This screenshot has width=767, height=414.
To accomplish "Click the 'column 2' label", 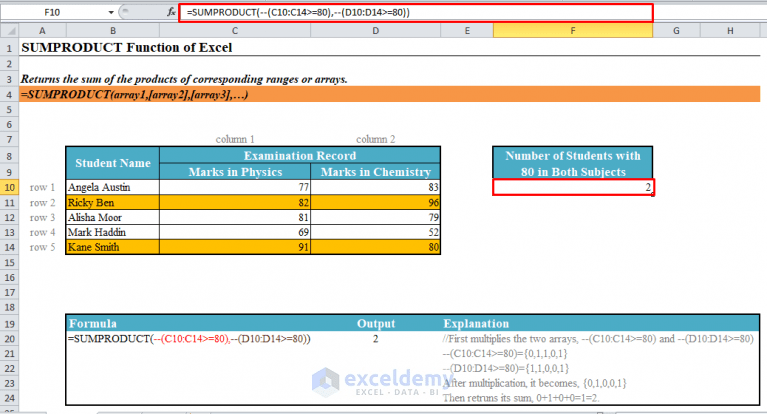I will [375, 139].
